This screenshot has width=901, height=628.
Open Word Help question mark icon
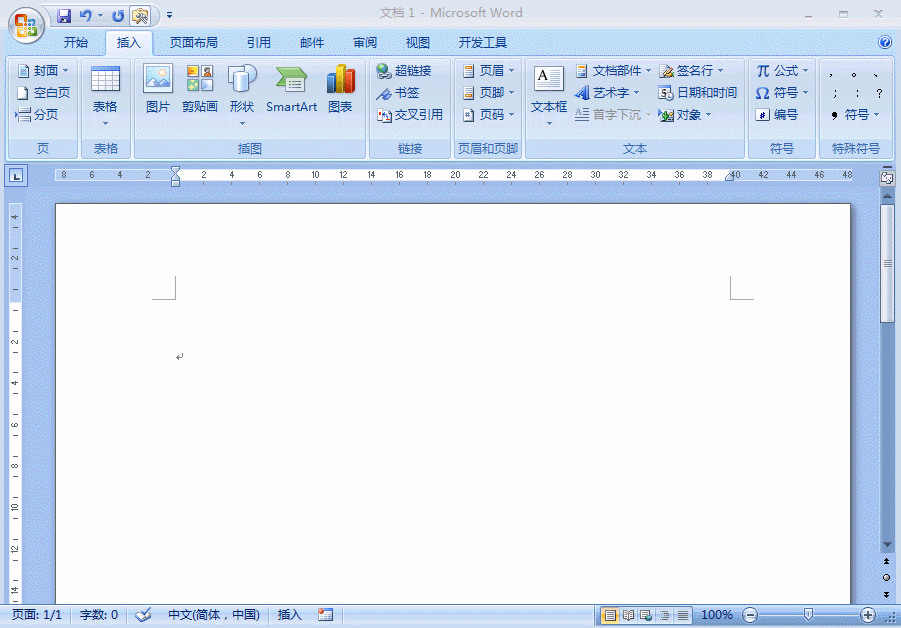(885, 42)
